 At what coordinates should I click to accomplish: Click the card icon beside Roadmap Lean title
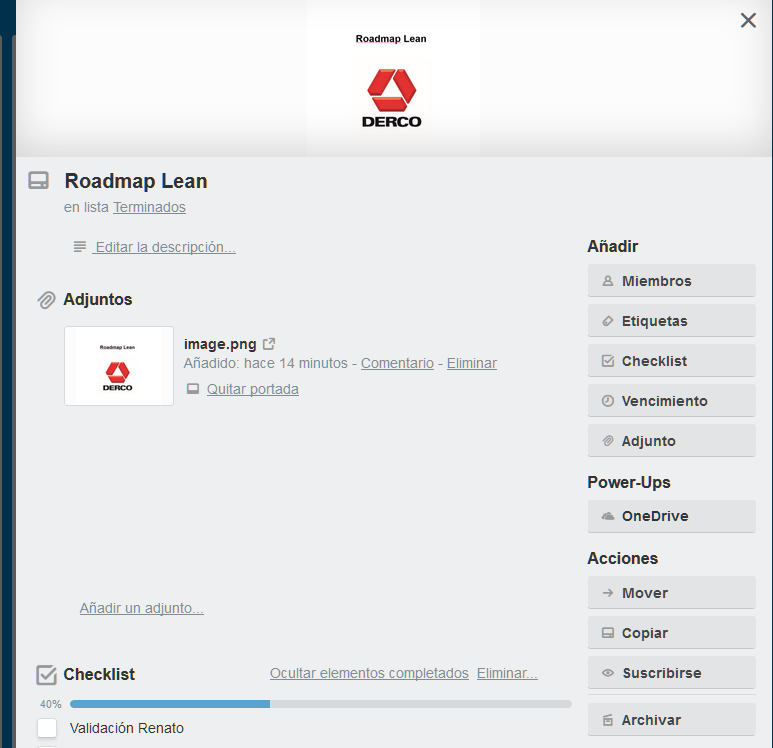click(38, 180)
